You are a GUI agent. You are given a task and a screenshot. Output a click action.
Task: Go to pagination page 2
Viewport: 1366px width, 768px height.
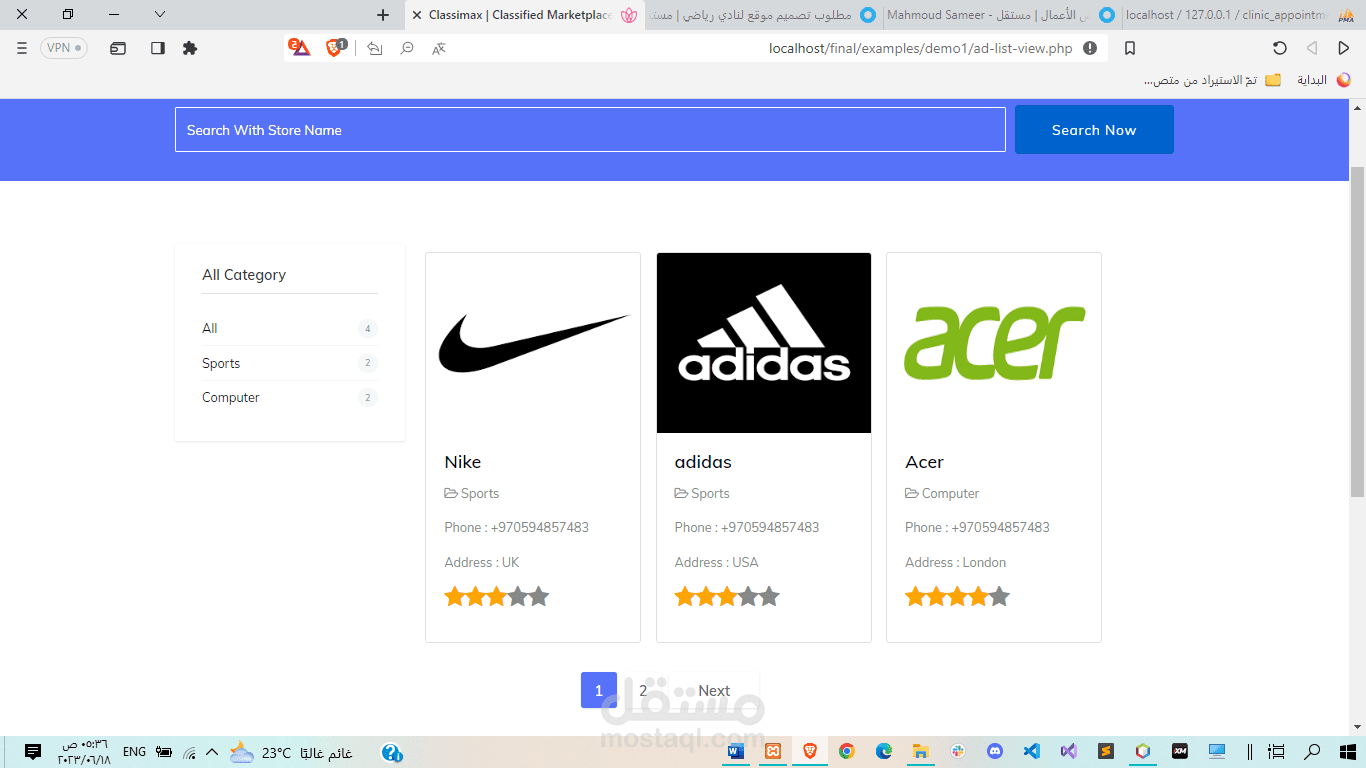[643, 690]
